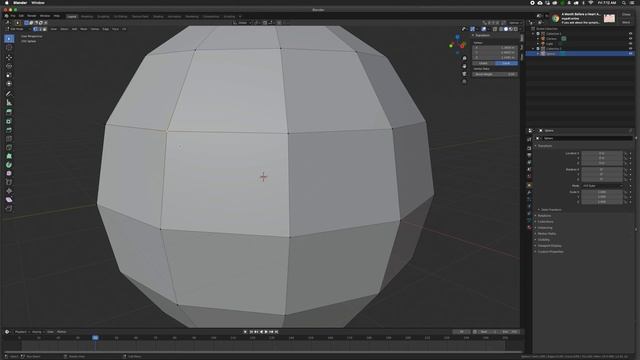Expand the Custom Properties panel

(550, 252)
